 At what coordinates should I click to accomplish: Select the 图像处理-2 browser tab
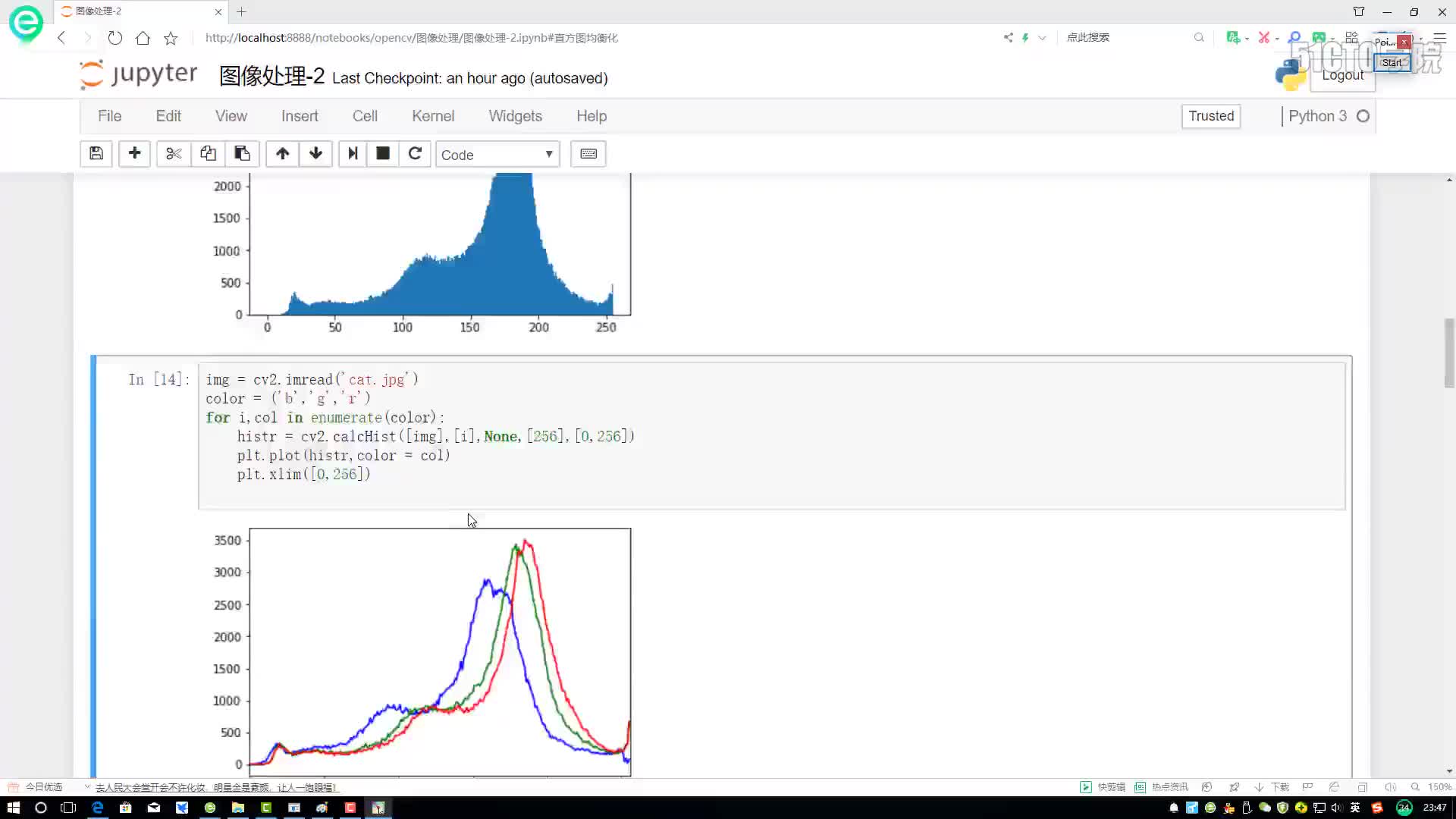(141, 11)
